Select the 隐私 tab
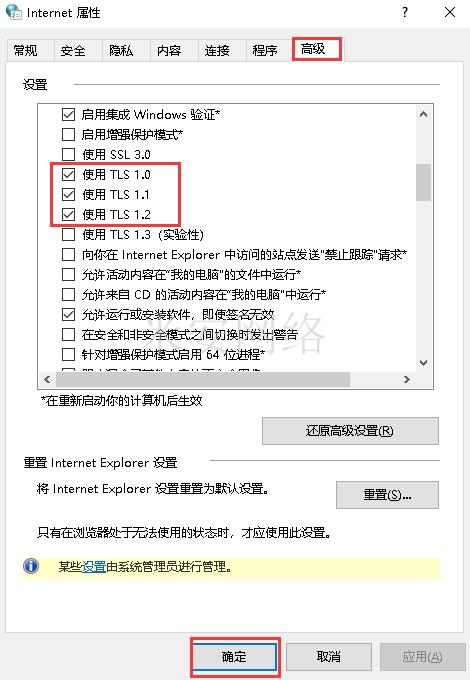Screen dimensions: 470x680 [x=121, y=51]
